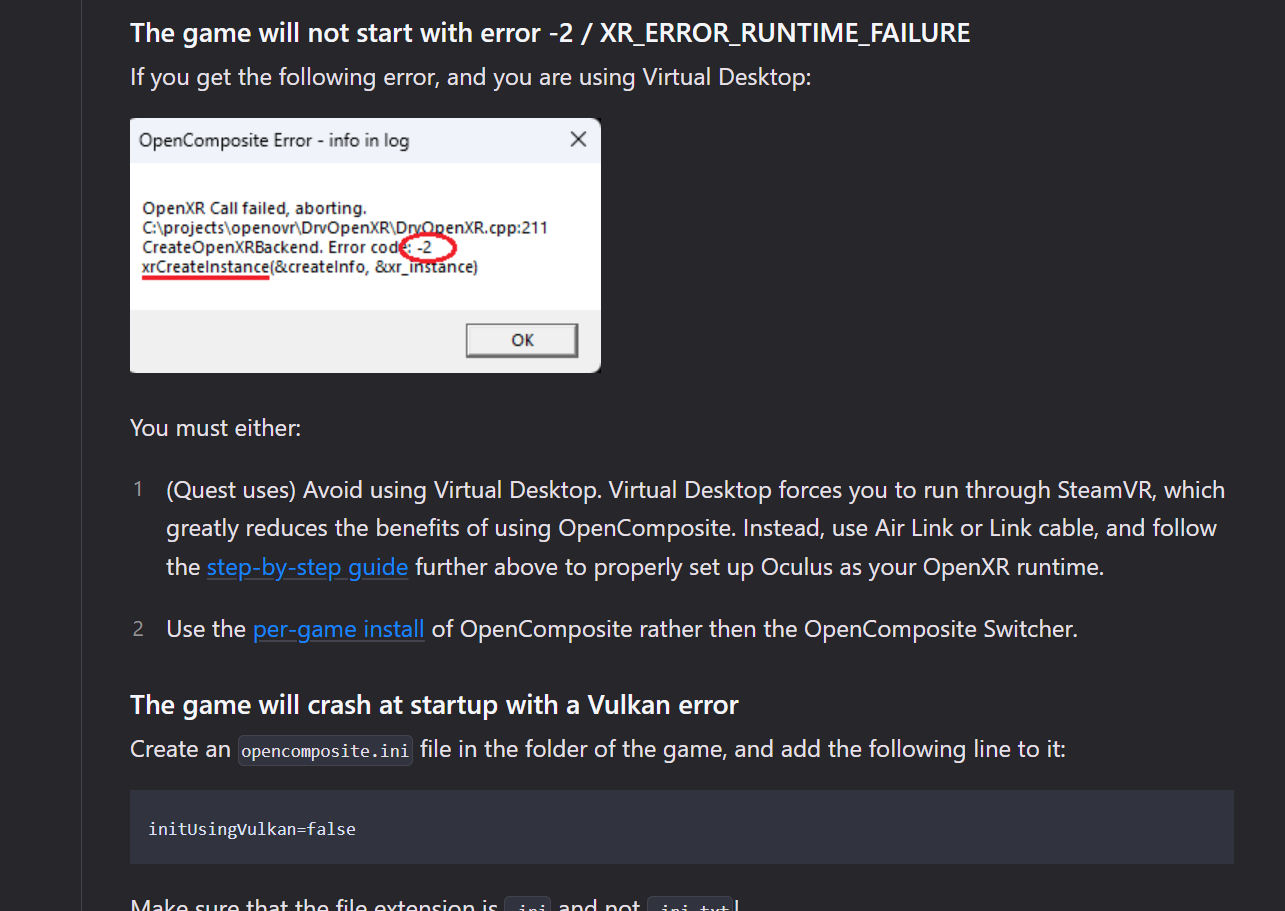Image resolution: width=1285 pixels, height=911 pixels.
Task: Close the OpenComposite Error dialog with X
Action: 578,140
